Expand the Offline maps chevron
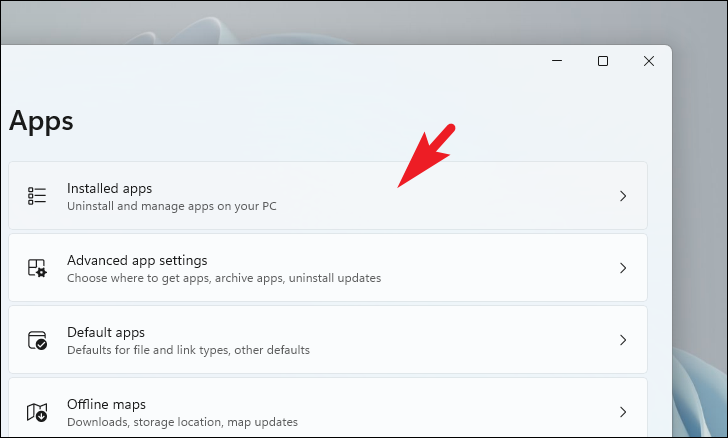 click(x=623, y=412)
